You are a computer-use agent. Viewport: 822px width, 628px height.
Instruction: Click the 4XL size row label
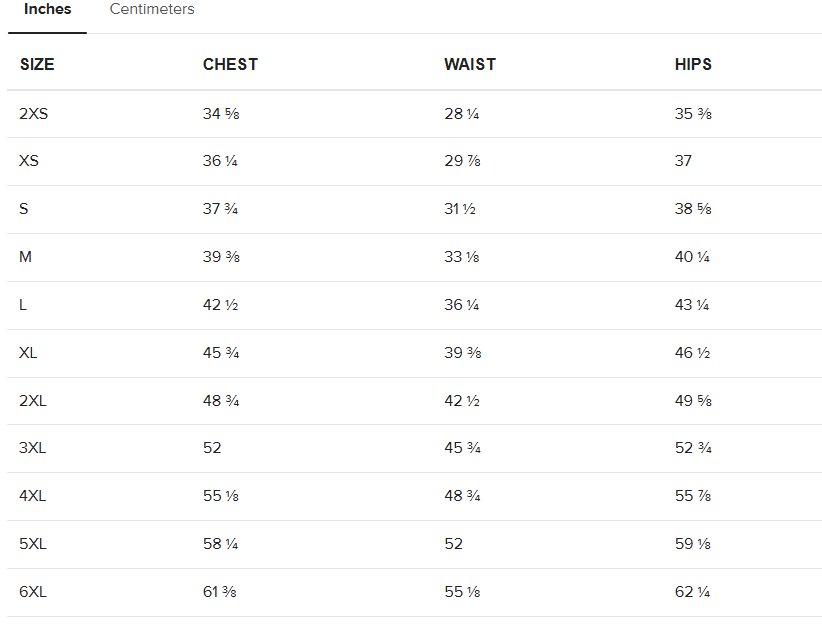[33, 496]
